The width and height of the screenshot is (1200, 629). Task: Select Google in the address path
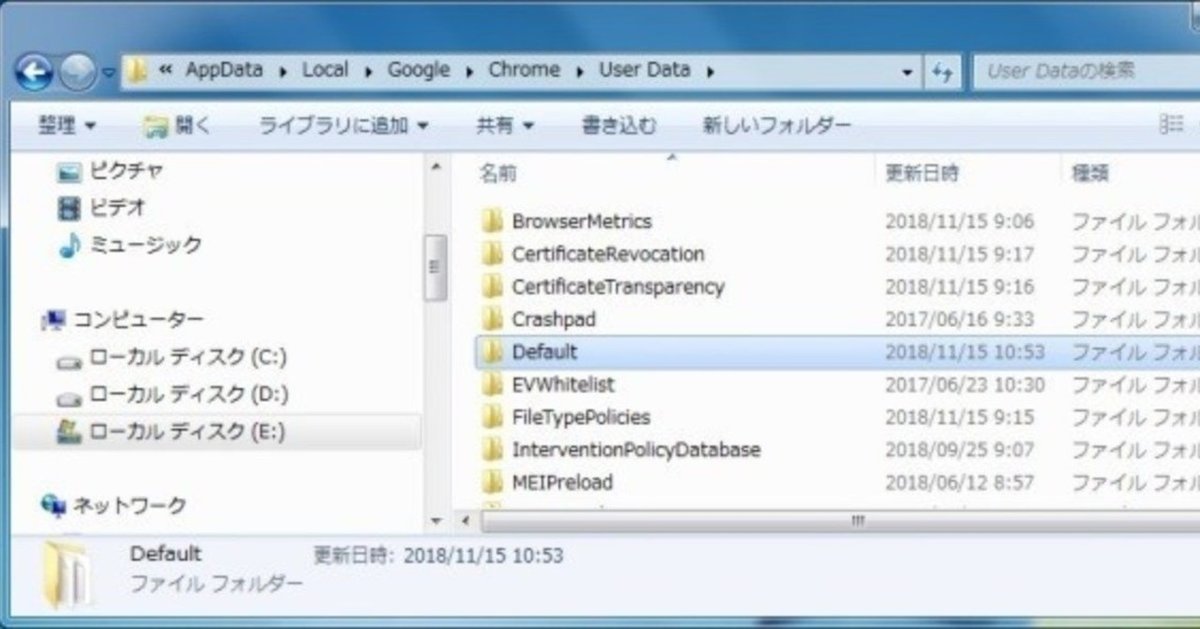point(418,70)
